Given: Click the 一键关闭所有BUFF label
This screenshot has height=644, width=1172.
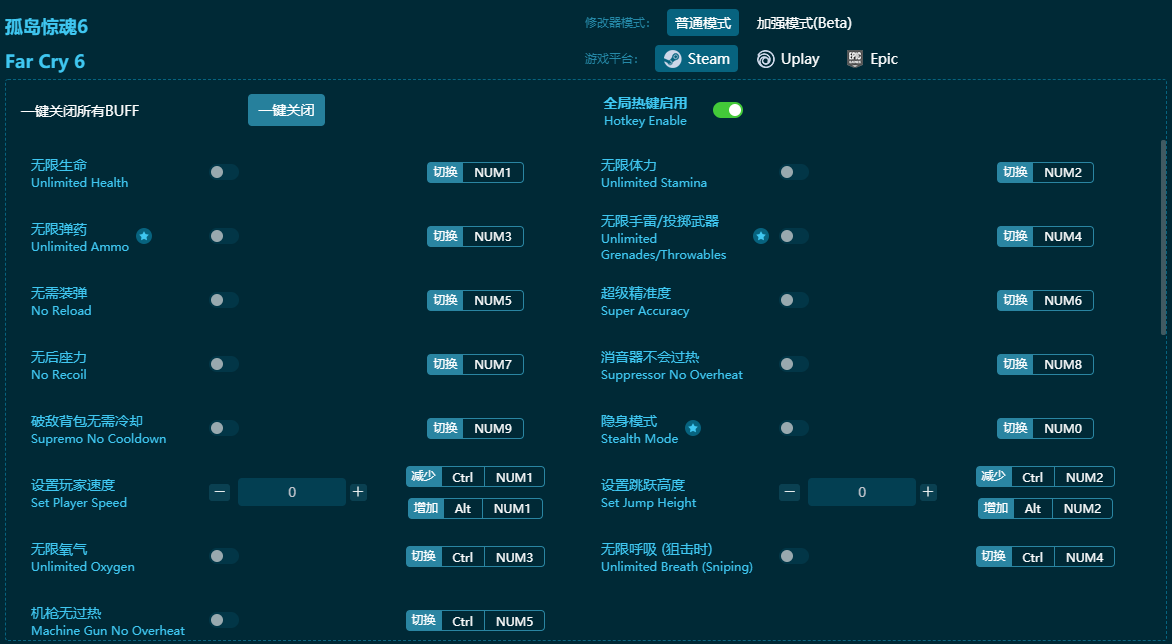Looking at the screenshot, I should [x=80, y=111].
